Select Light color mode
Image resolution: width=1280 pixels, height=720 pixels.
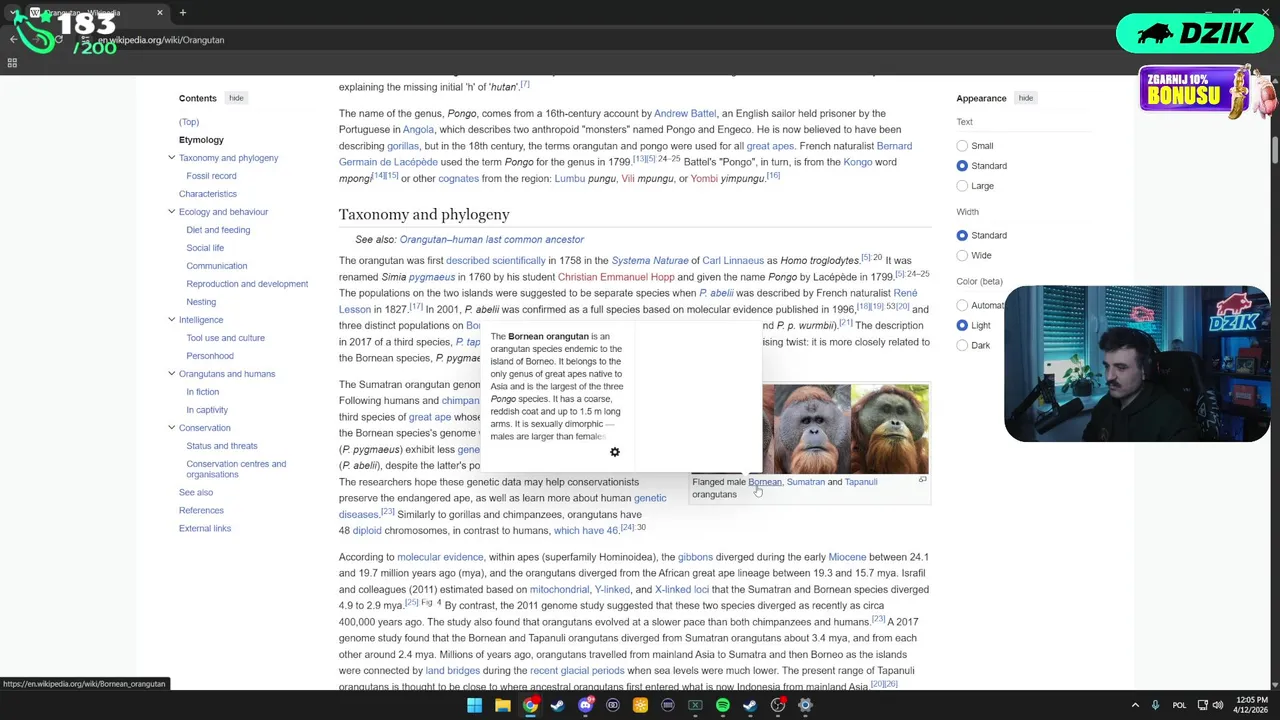tap(962, 325)
